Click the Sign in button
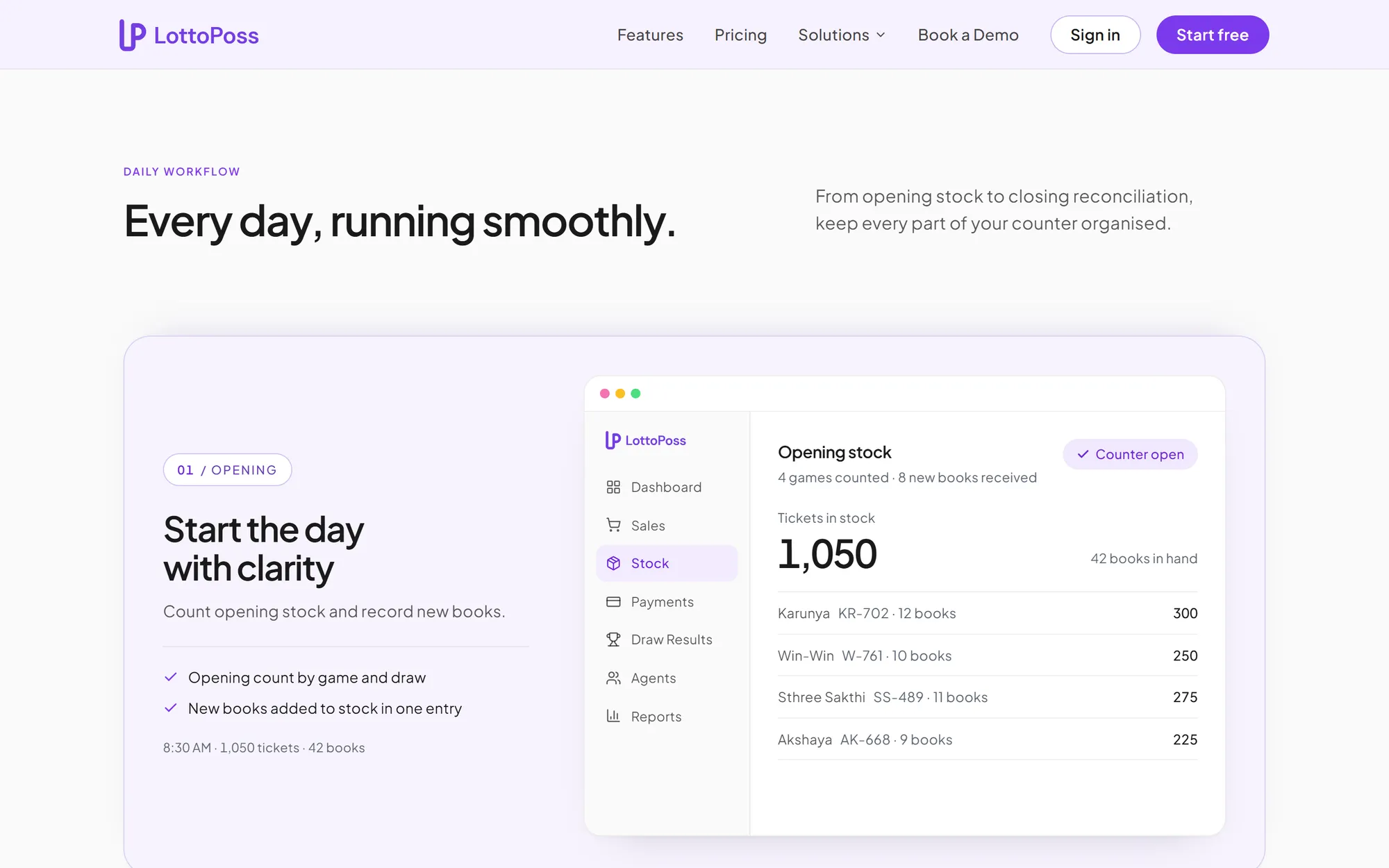The width and height of the screenshot is (1389, 868). coord(1095,35)
